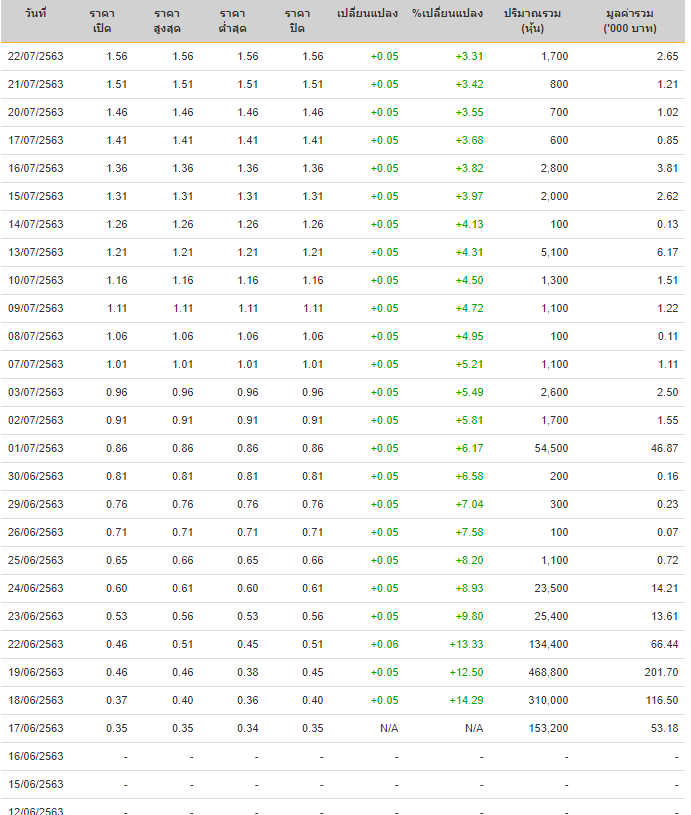This screenshot has height=815, width=691.
Task: Click the date 14/07/2563
Action: [35, 225]
